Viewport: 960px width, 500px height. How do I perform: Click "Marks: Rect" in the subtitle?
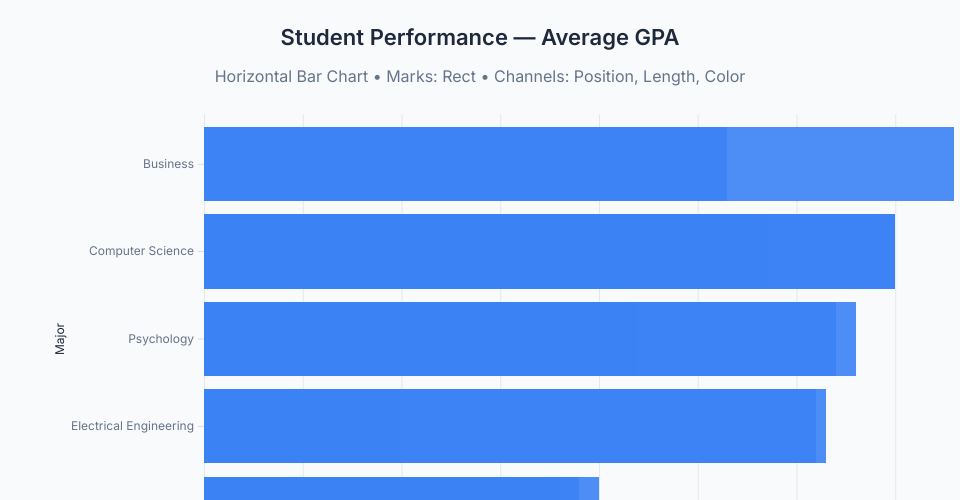pyautogui.click(x=431, y=76)
